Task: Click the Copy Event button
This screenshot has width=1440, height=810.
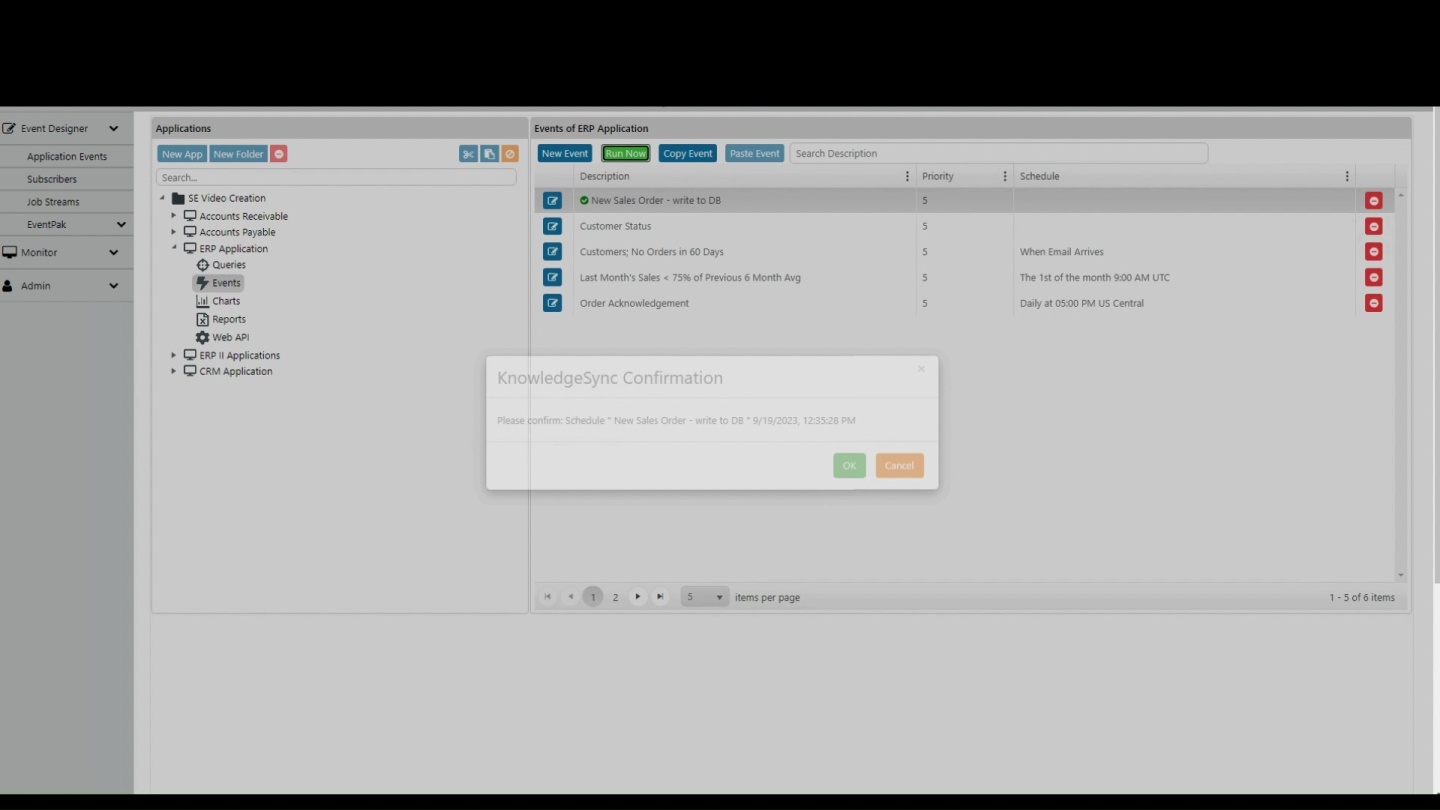Action: [688, 154]
